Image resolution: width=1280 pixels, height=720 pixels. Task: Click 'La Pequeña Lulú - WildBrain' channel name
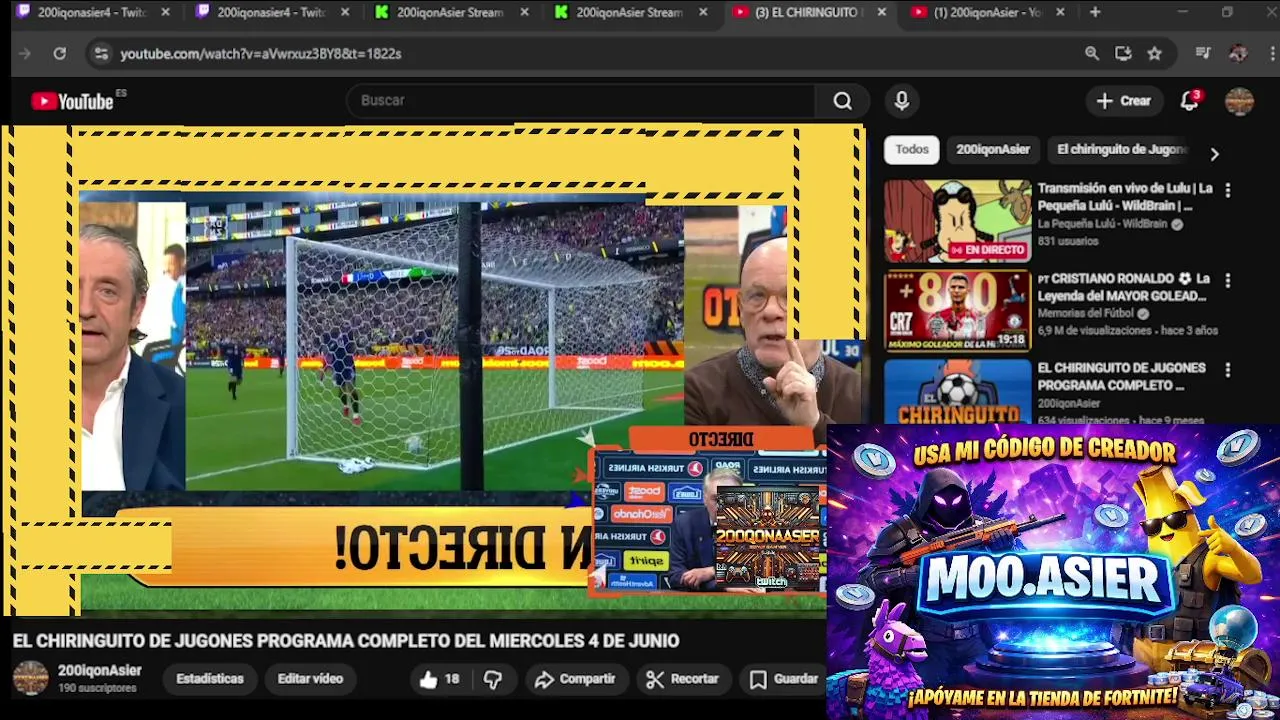point(1102,224)
